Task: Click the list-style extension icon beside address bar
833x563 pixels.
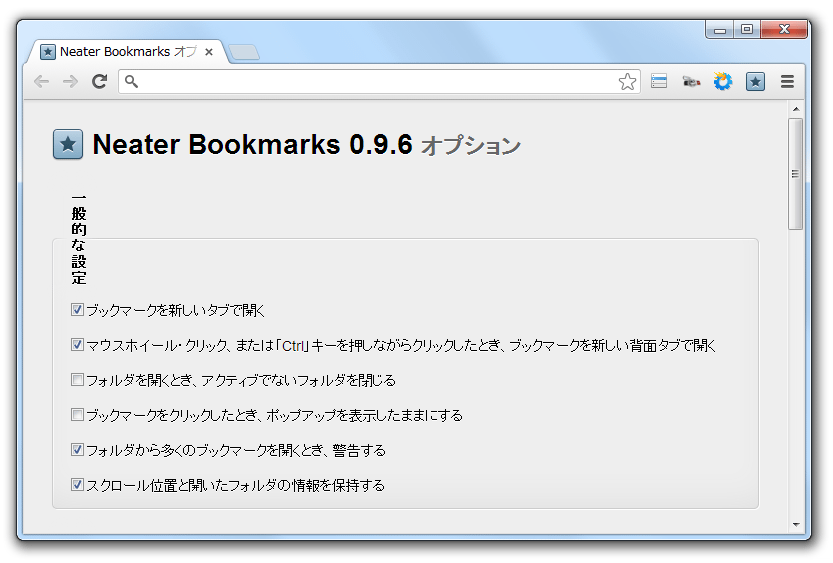Action: [x=659, y=81]
